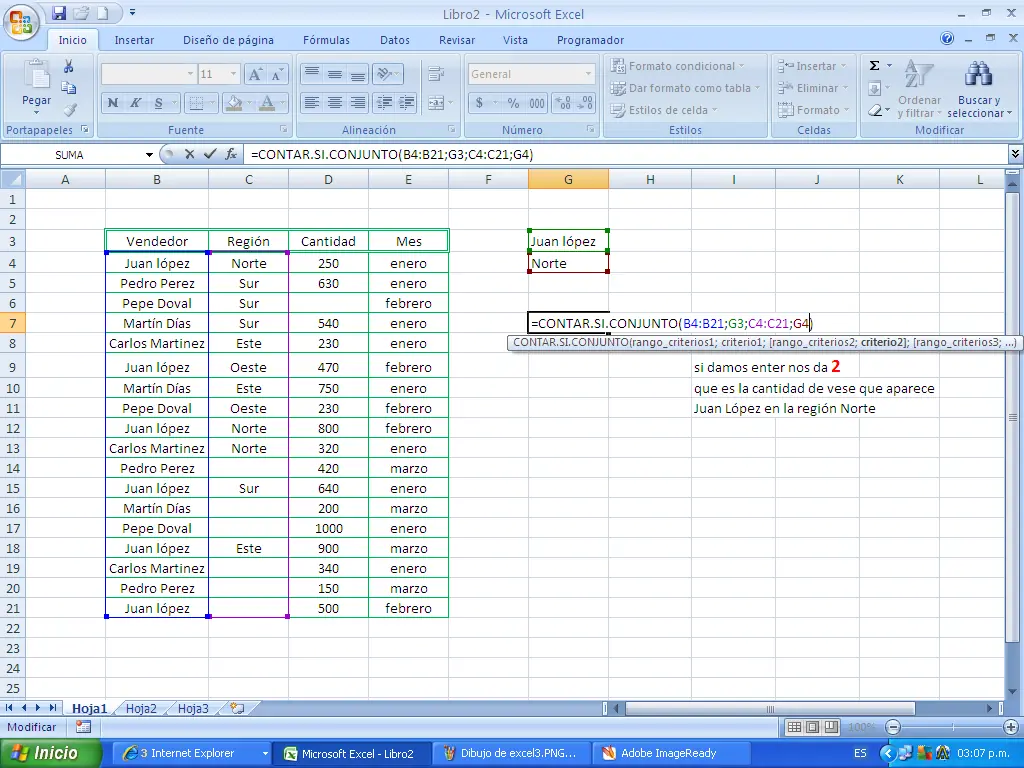The width and height of the screenshot is (1024, 768).
Task: Switch to Page Layout view button
Action: tap(812, 727)
